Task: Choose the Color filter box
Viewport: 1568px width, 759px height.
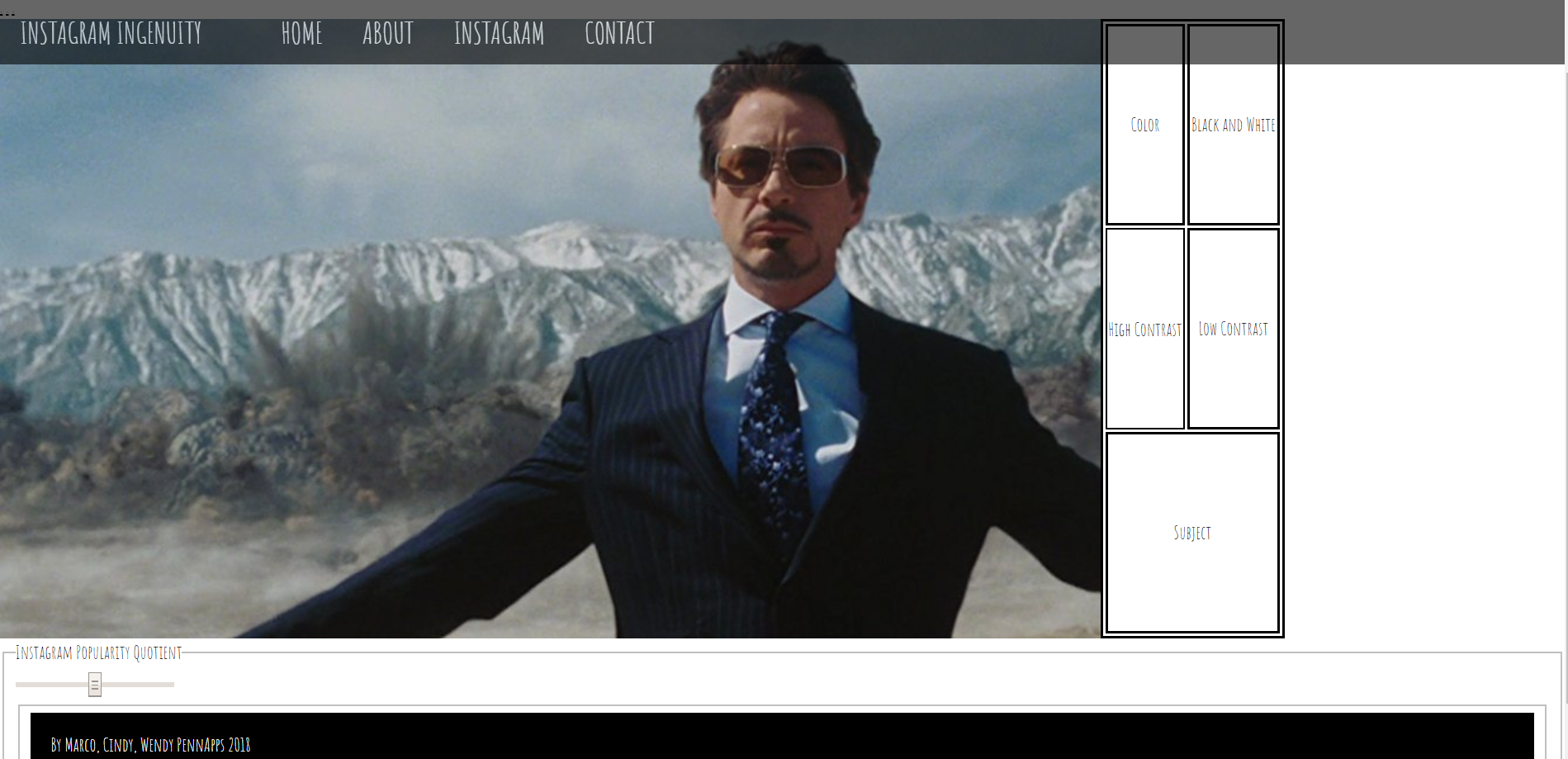Action: [1144, 125]
